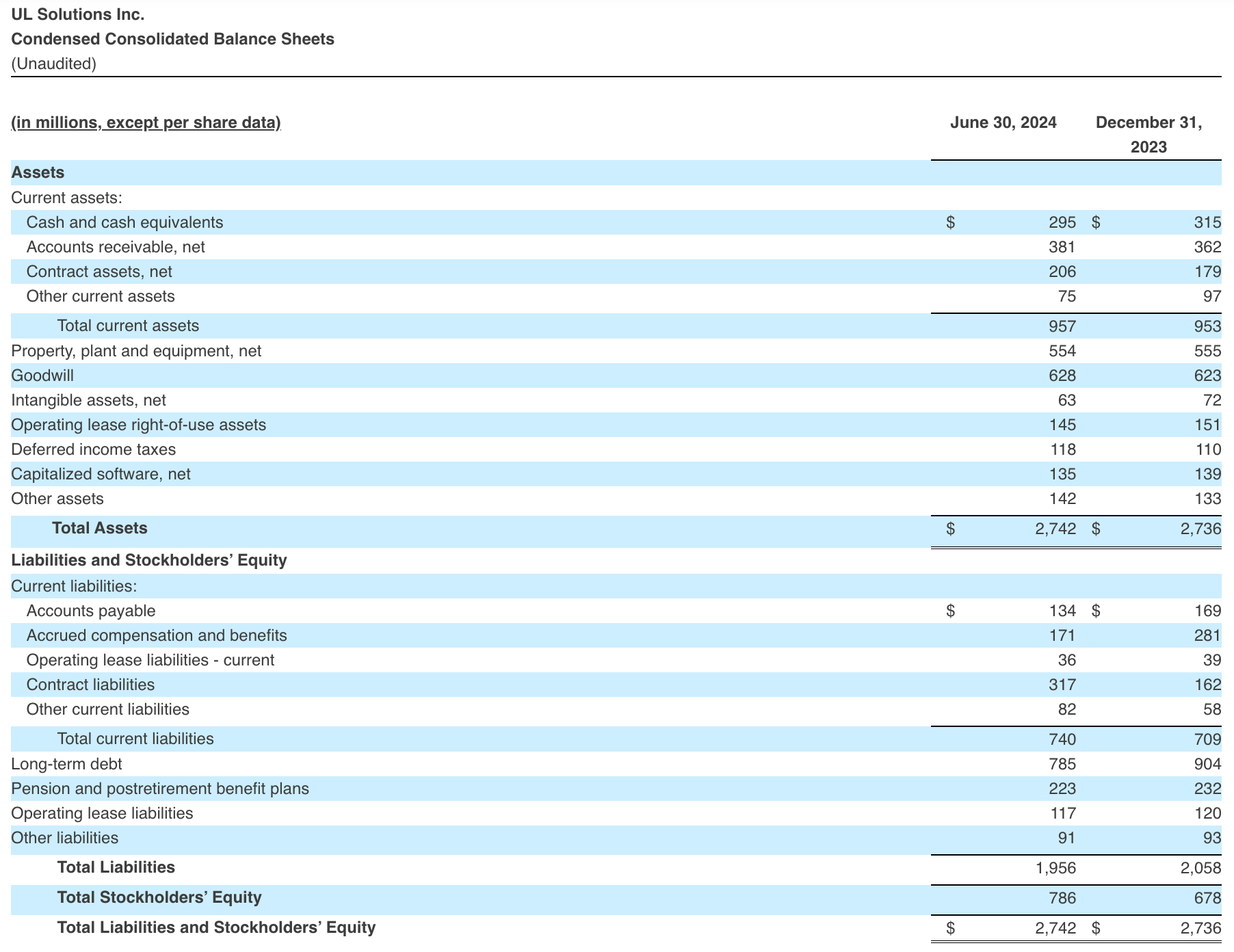Select long-term debt value '904'

click(x=1208, y=764)
